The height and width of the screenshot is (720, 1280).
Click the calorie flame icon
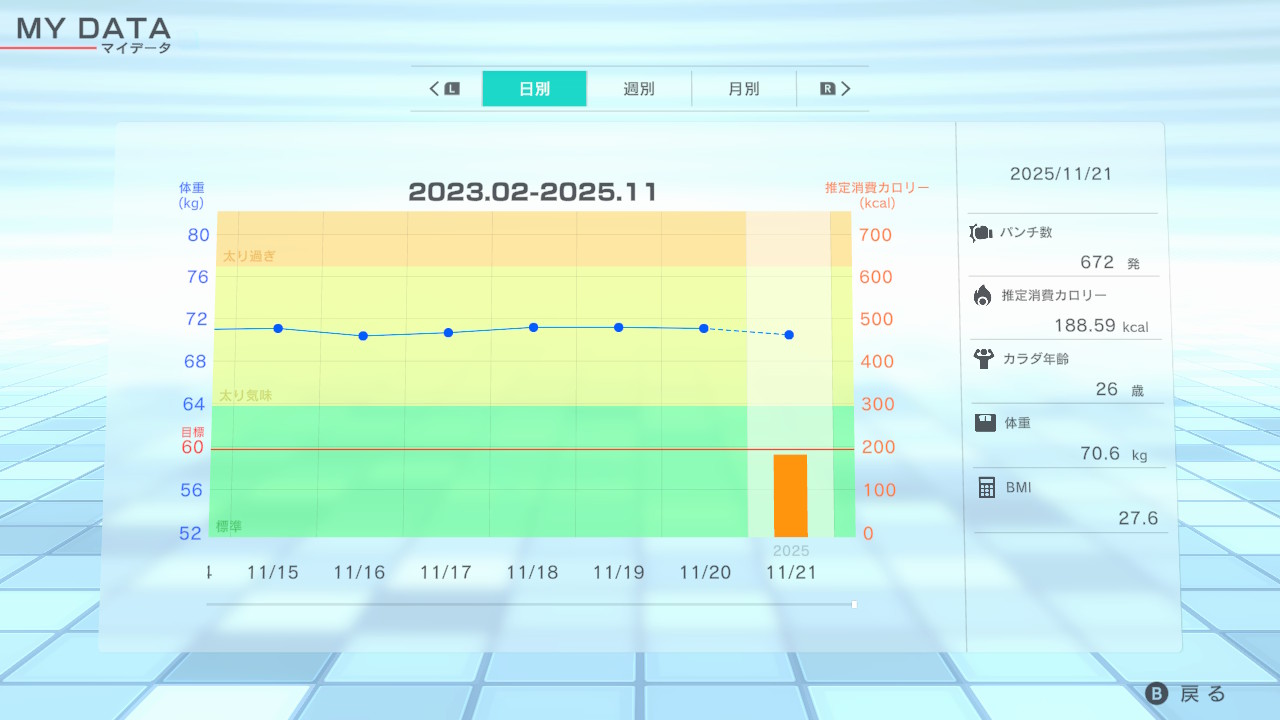pos(982,295)
